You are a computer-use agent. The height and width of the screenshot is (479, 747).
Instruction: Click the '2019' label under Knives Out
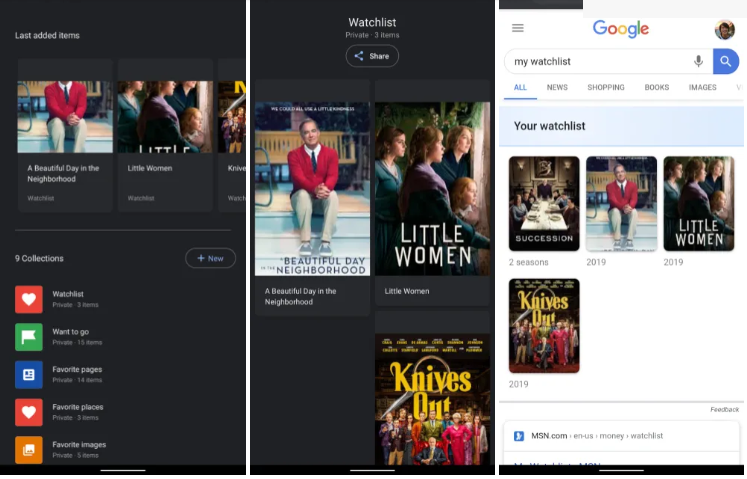[518, 384]
